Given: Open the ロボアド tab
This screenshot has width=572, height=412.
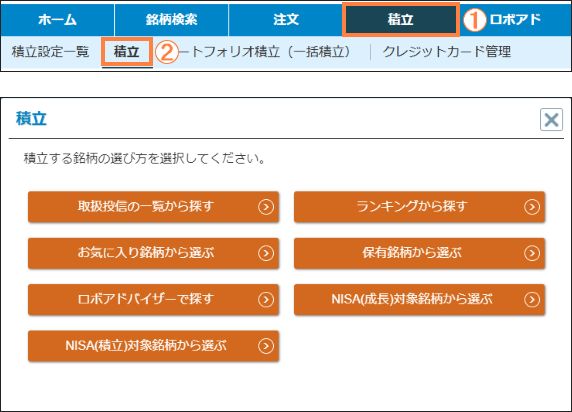Looking at the screenshot, I should pyautogui.click(x=515, y=19).
